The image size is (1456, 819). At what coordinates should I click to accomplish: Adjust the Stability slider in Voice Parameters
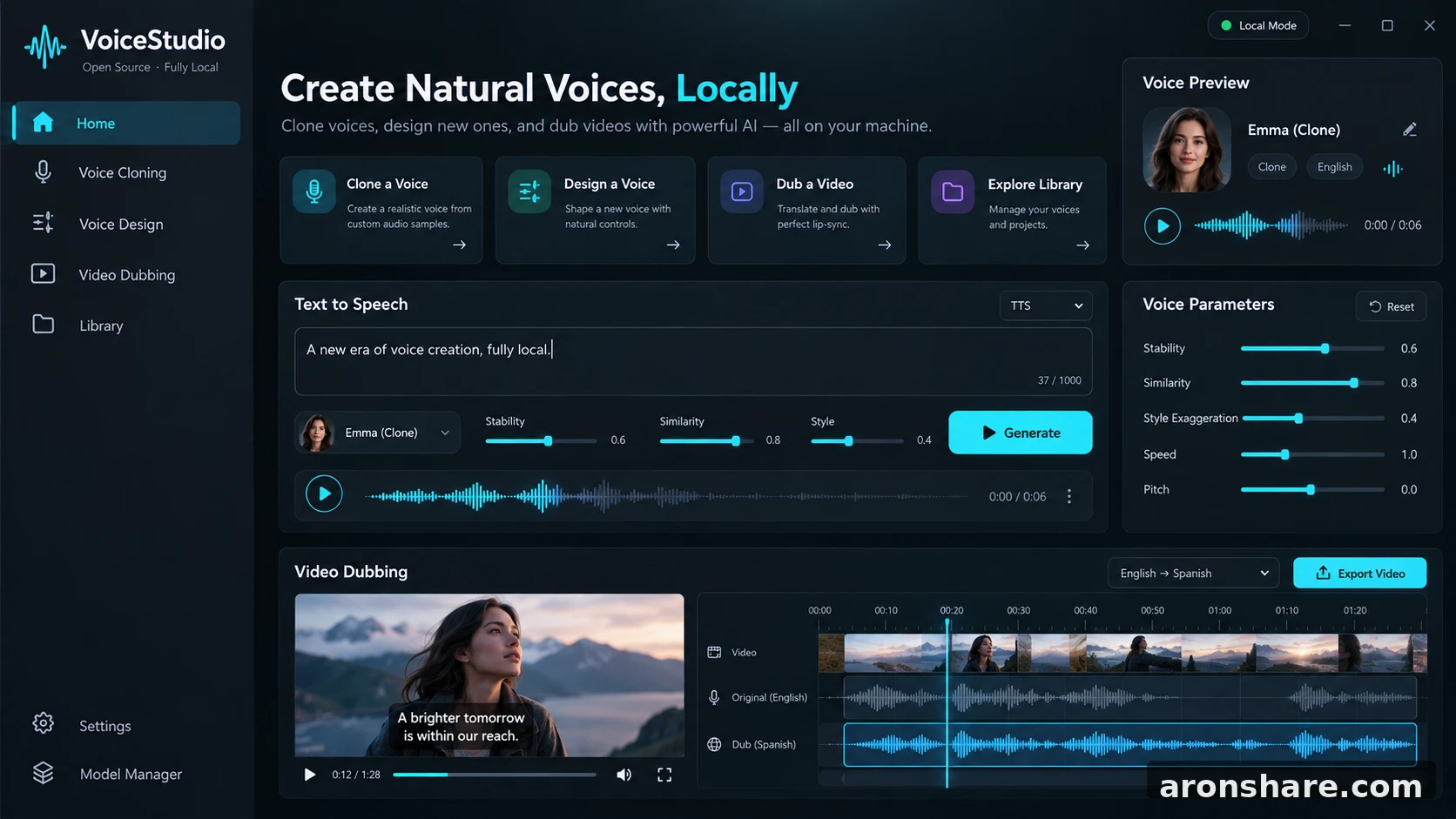point(1312,348)
